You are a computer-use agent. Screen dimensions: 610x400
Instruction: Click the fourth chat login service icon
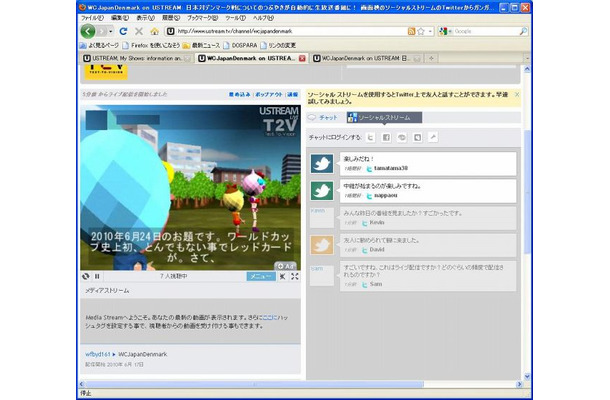(417, 137)
